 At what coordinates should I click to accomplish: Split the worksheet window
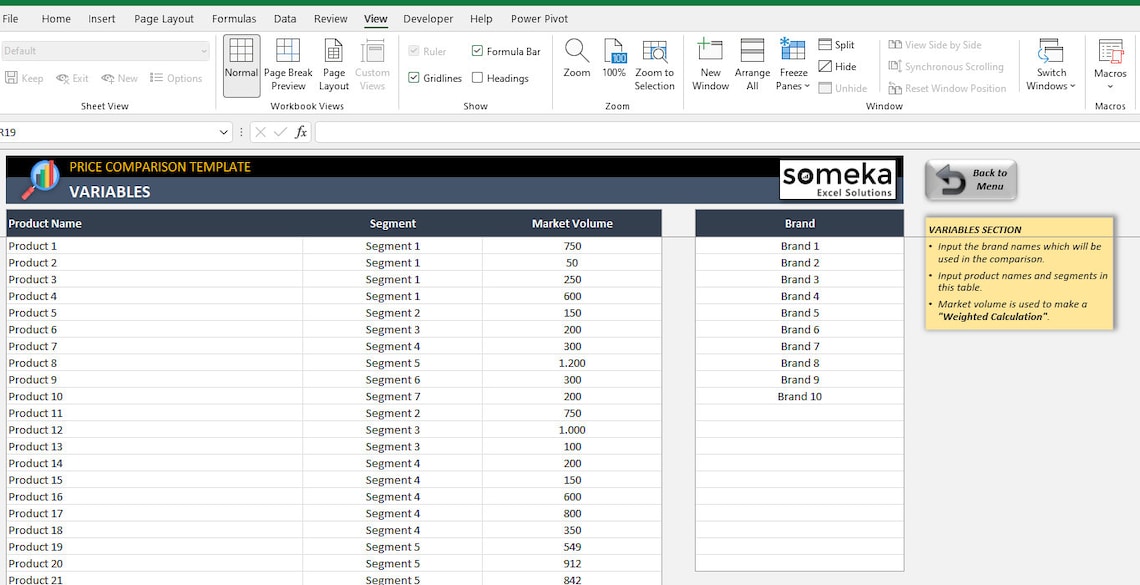tap(838, 44)
